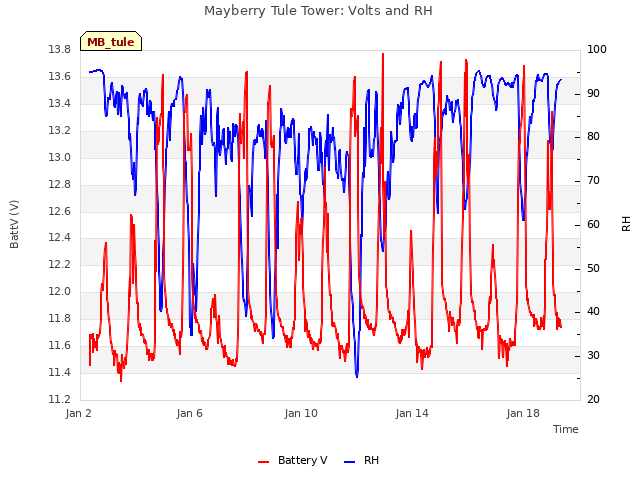Viewport: 640px width, 480px height.
Task: Click the red Battery V legend marker
Action: 264,462
